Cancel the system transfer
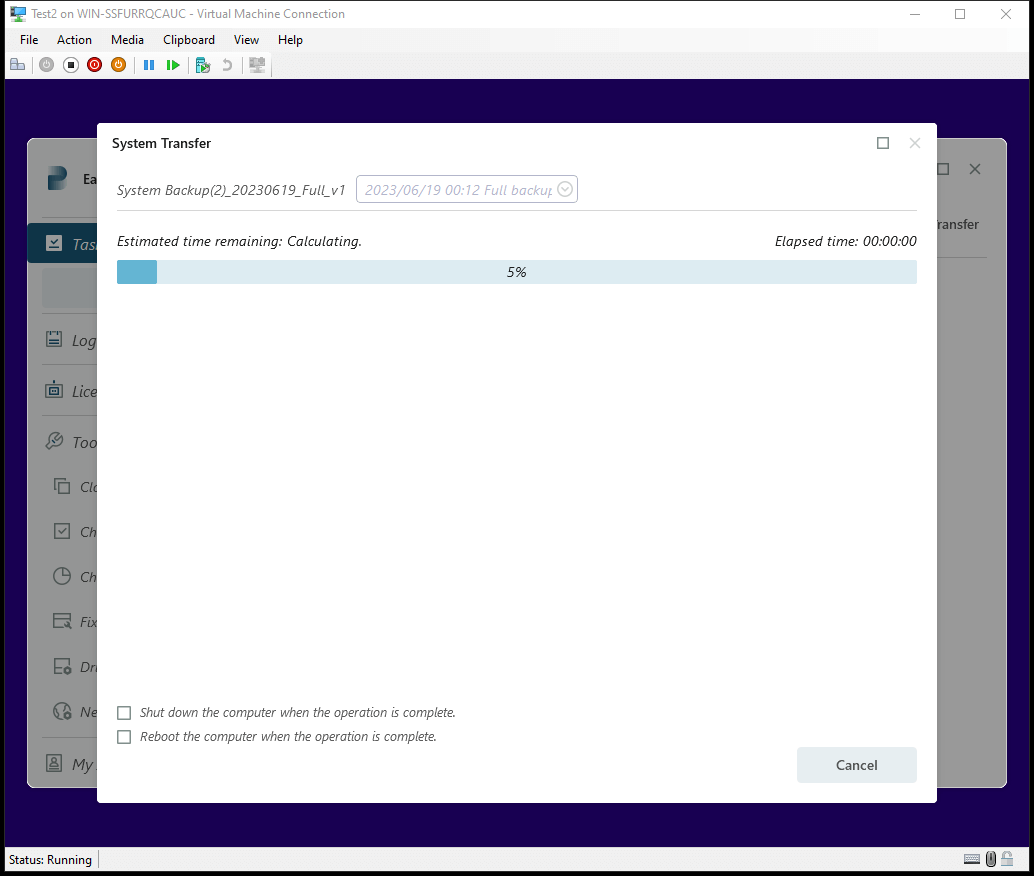Image resolution: width=1034 pixels, height=876 pixels. (x=857, y=765)
